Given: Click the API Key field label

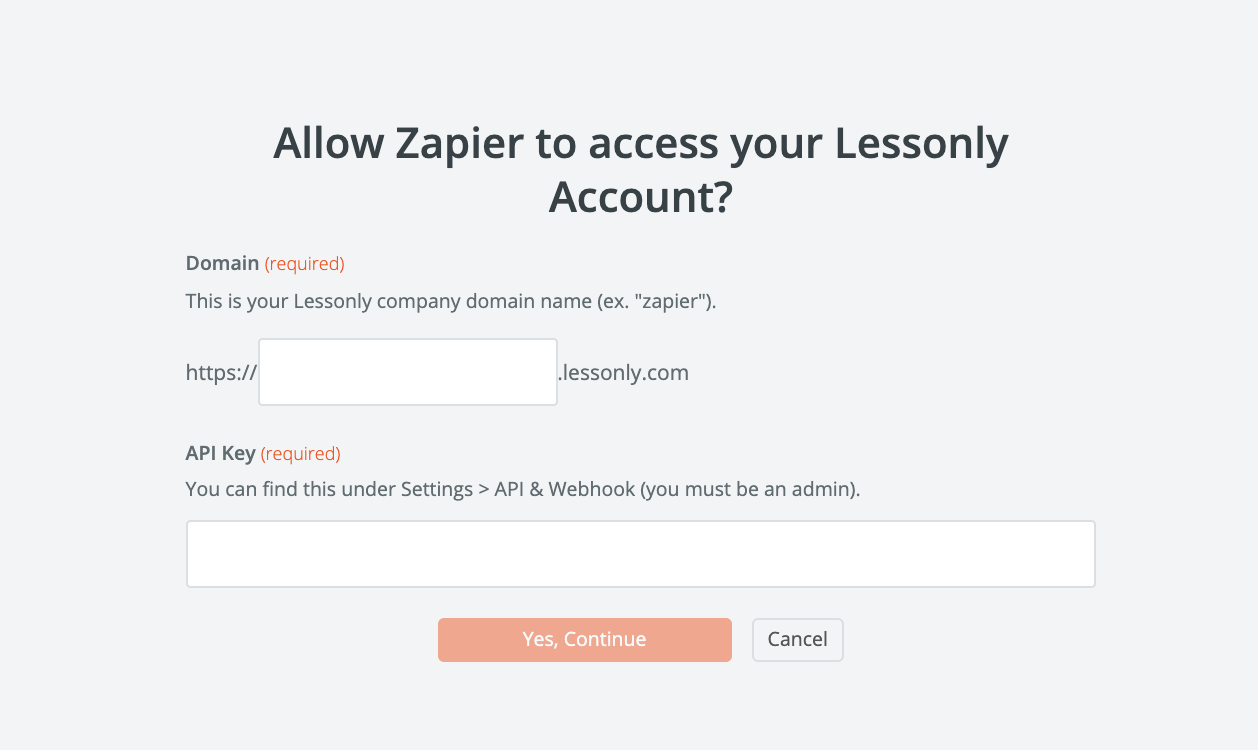Looking at the screenshot, I should pyautogui.click(x=221, y=454).
